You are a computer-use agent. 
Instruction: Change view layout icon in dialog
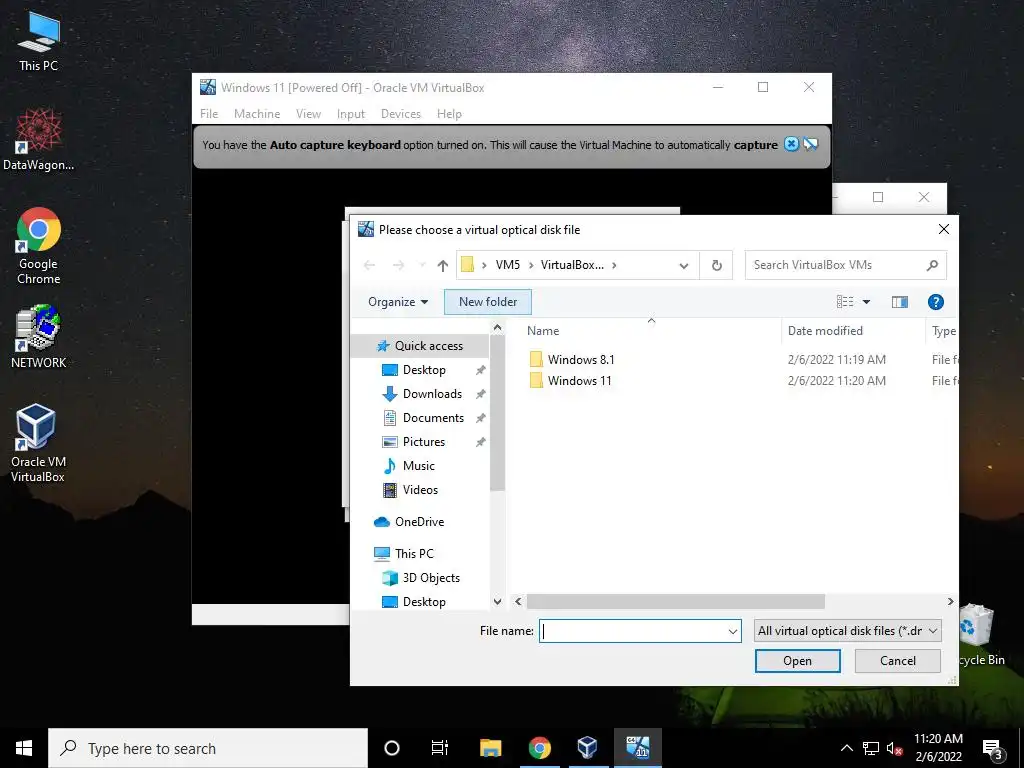[845, 302]
